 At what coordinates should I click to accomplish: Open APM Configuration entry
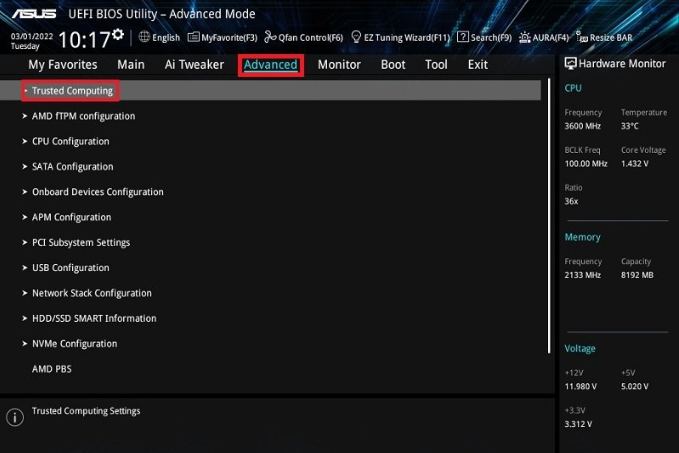coord(71,217)
